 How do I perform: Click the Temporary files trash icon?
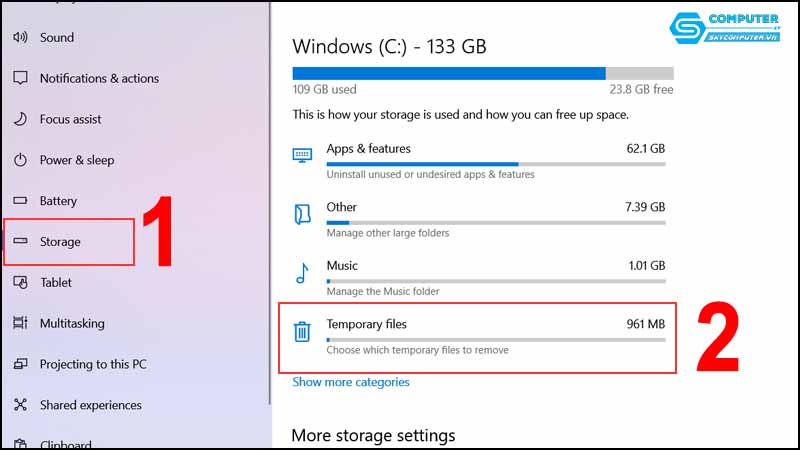tap(302, 331)
